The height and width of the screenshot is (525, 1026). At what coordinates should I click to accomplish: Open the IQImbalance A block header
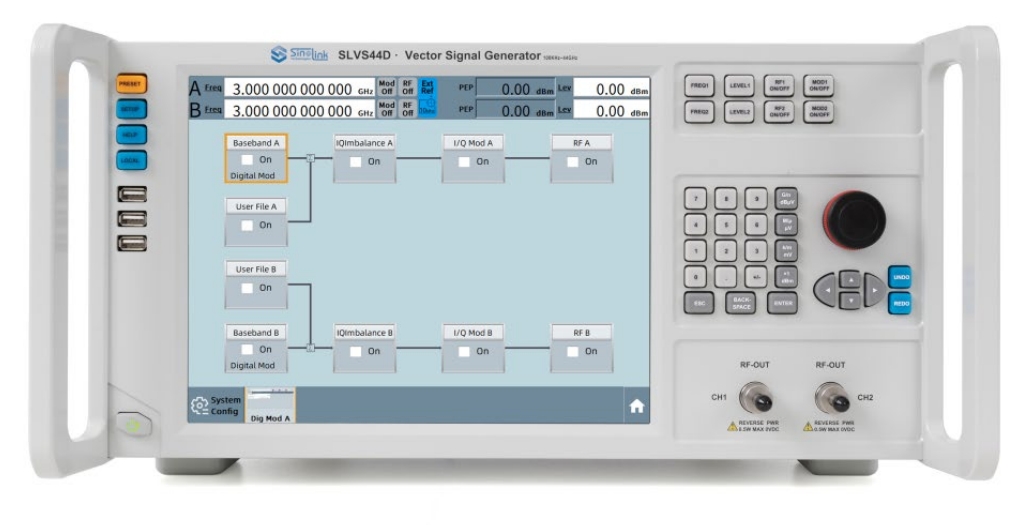pyautogui.click(x=364, y=143)
